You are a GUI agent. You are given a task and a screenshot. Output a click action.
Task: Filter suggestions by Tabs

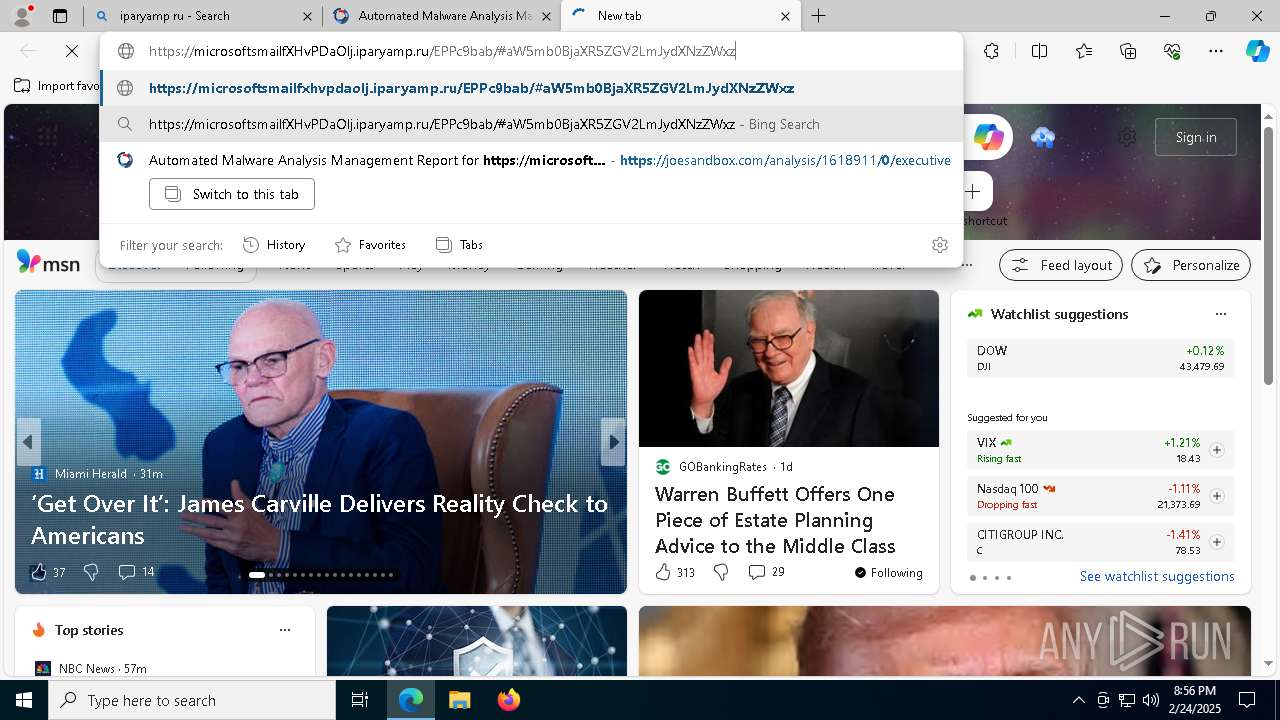coord(459,245)
